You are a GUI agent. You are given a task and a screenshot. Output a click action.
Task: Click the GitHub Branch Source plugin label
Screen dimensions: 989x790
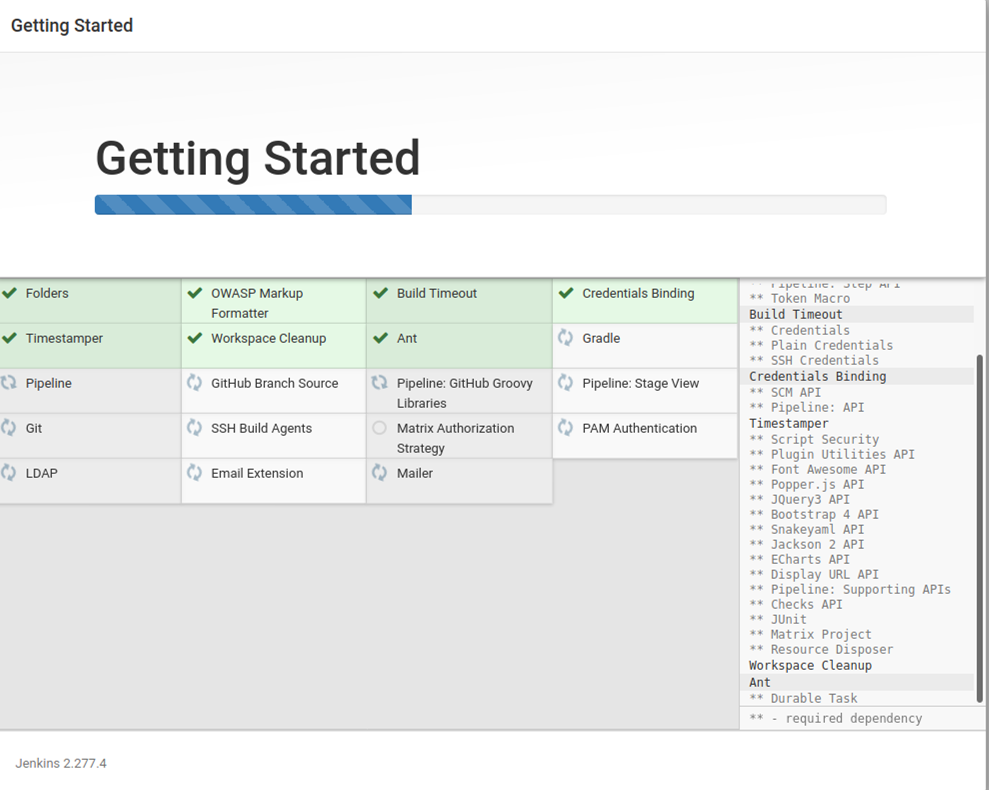(x=274, y=383)
